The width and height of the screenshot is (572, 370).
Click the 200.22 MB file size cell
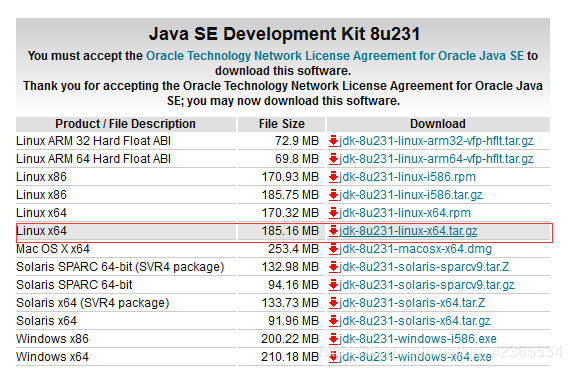click(290, 339)
